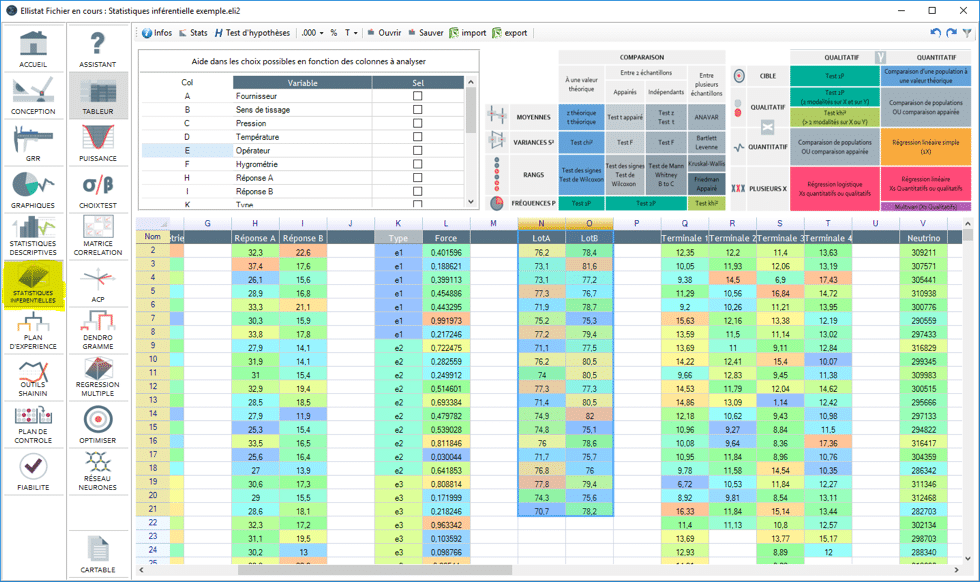Switch to the Tableur view
The height and width of the screenshot is (582, 980).
[x=98, y=96]
